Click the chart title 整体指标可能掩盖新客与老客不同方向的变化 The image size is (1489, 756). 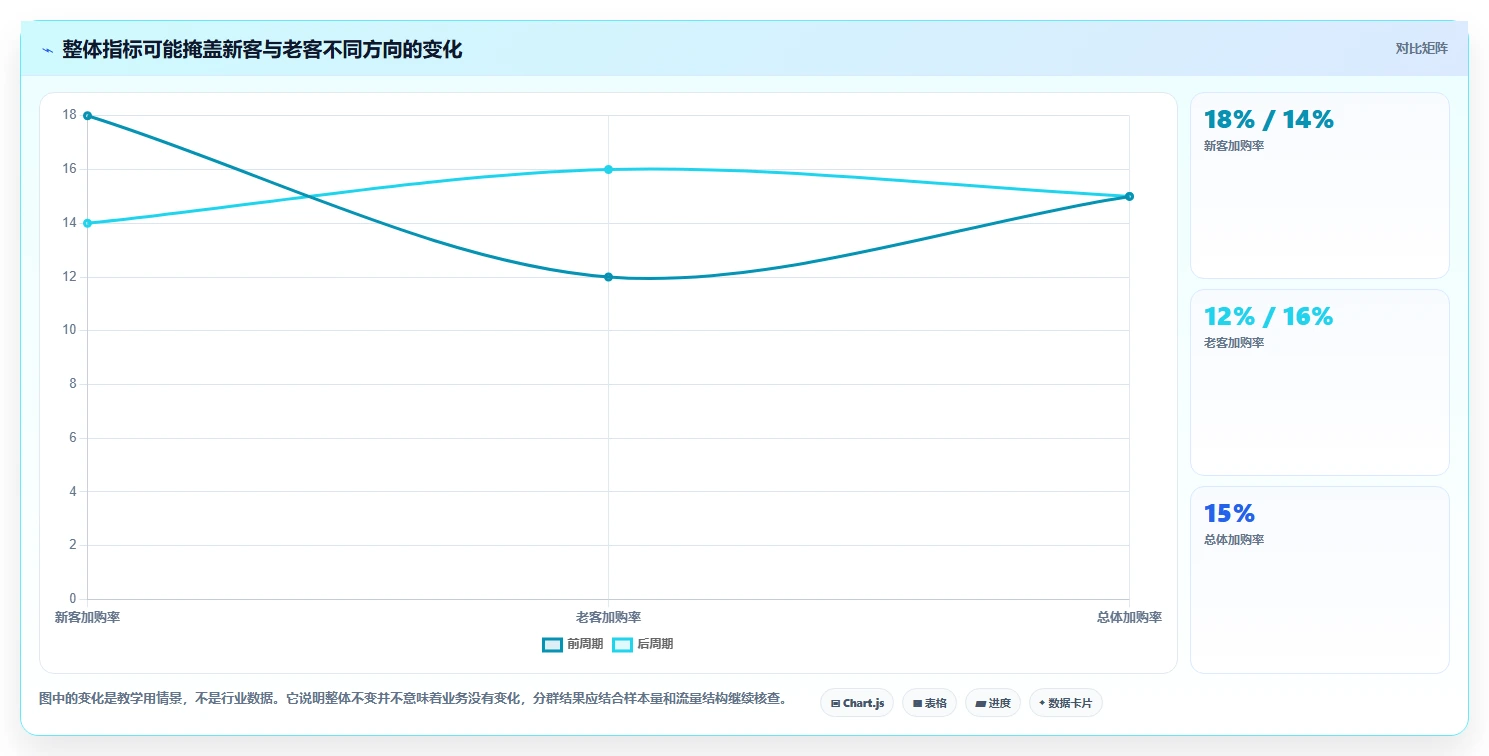pos(262,50)
